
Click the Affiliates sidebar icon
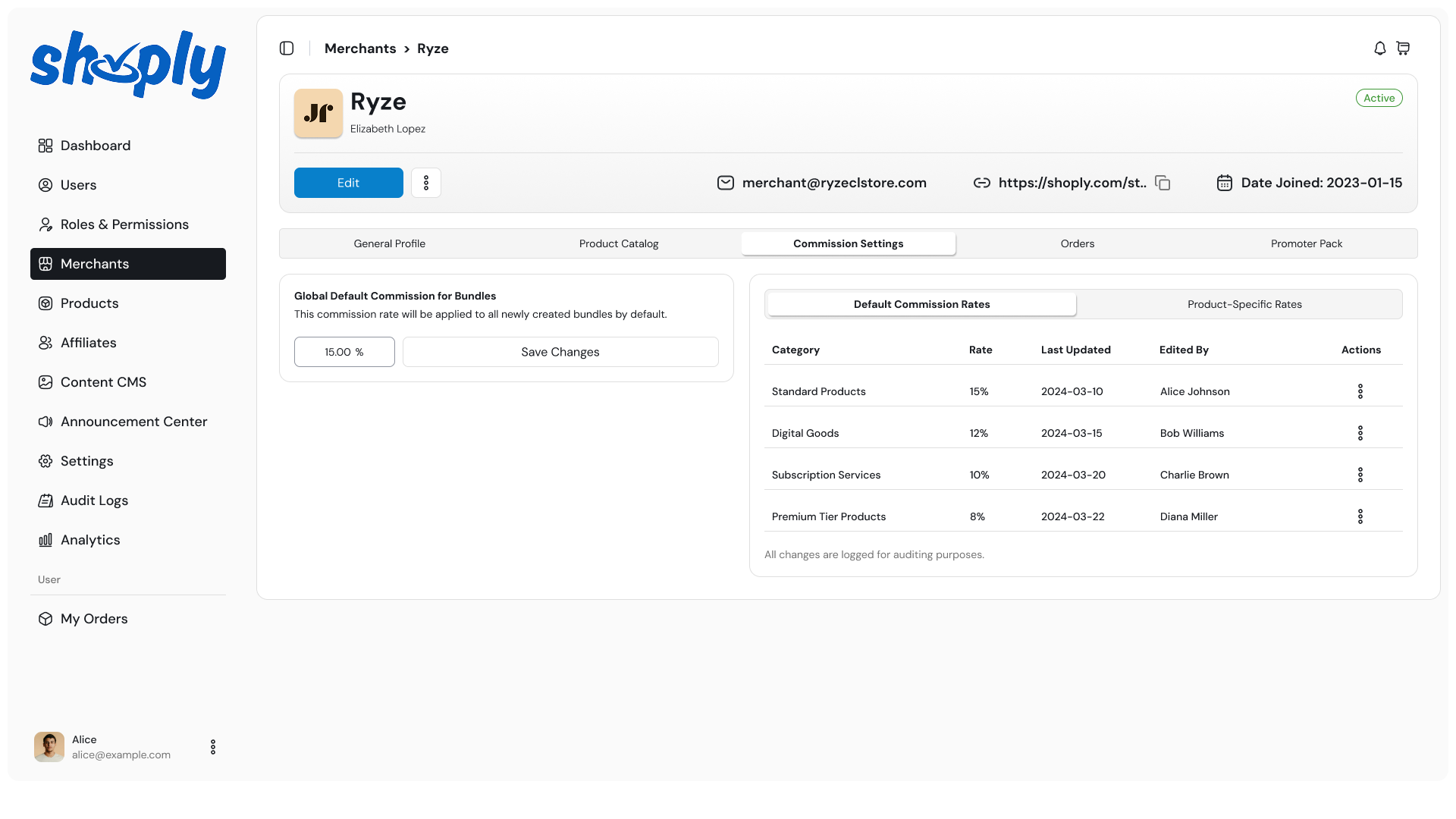pos(45,343)
